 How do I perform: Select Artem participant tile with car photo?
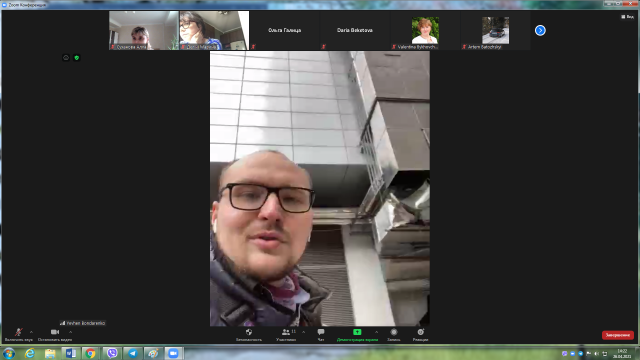click(x=495, y=30)
